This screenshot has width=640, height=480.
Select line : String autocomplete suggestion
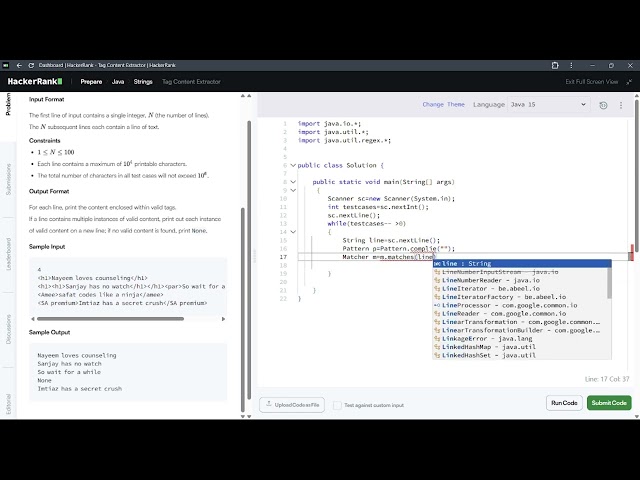tap(522, 264)
